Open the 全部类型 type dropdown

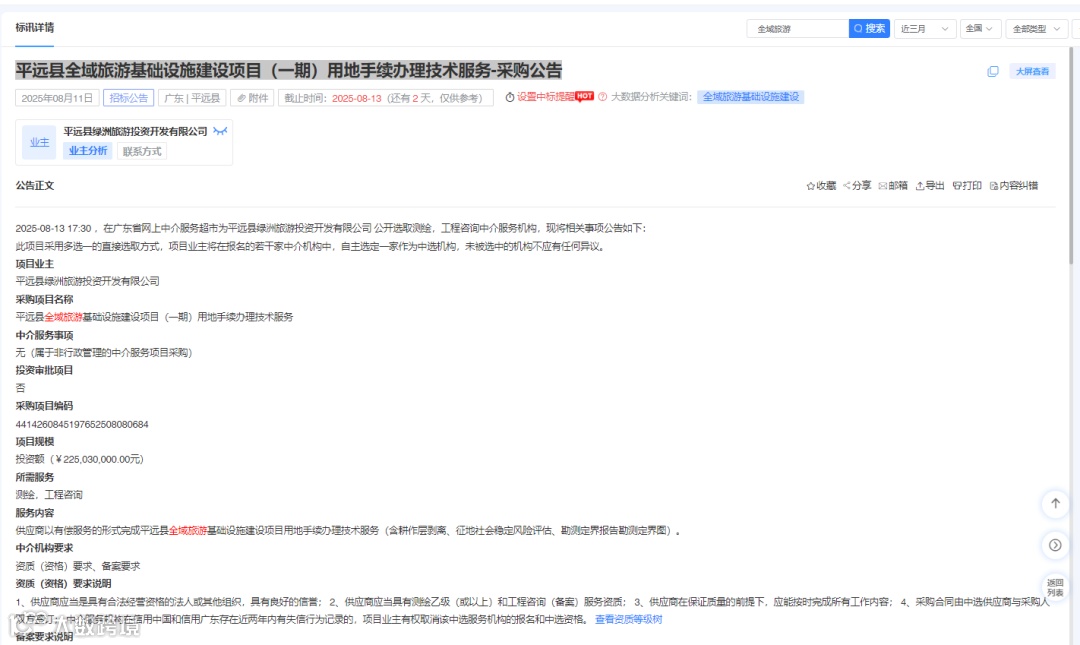(x=1037, y=28)
